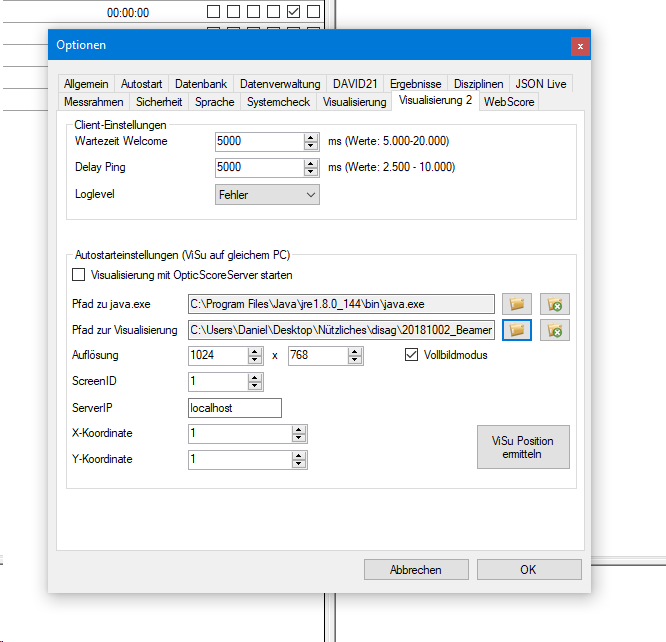
Task: Clear the java.exe path entry
Action: [x=554, y=304]
